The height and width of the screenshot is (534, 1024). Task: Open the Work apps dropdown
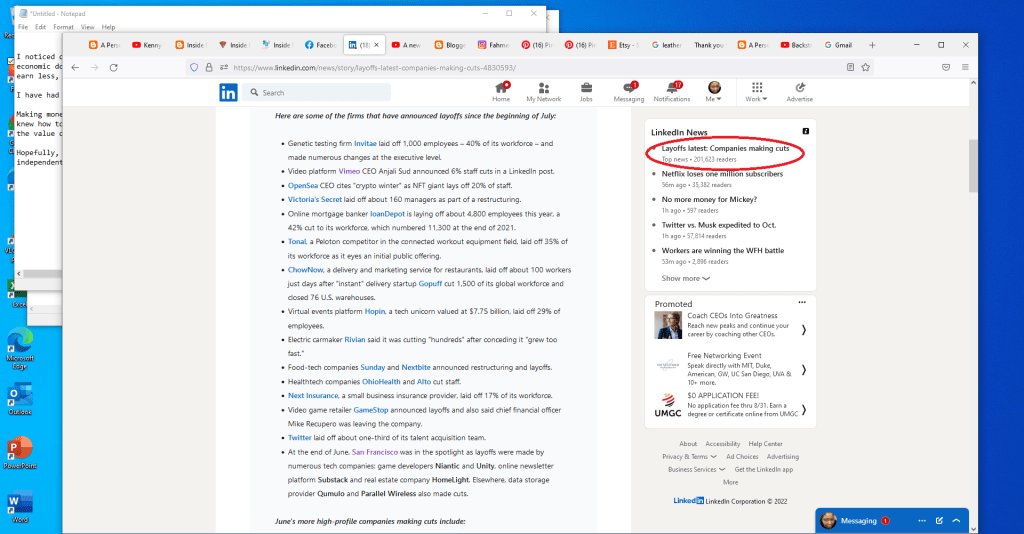pyautogui.click(x=756, y=91)
